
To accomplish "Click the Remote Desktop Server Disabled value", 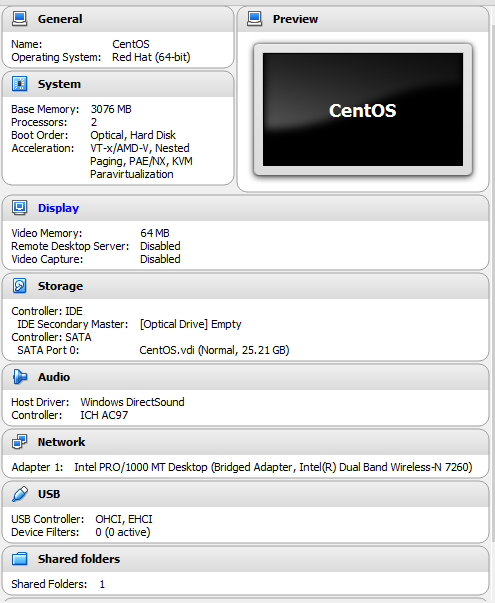I will pos(160,246).
